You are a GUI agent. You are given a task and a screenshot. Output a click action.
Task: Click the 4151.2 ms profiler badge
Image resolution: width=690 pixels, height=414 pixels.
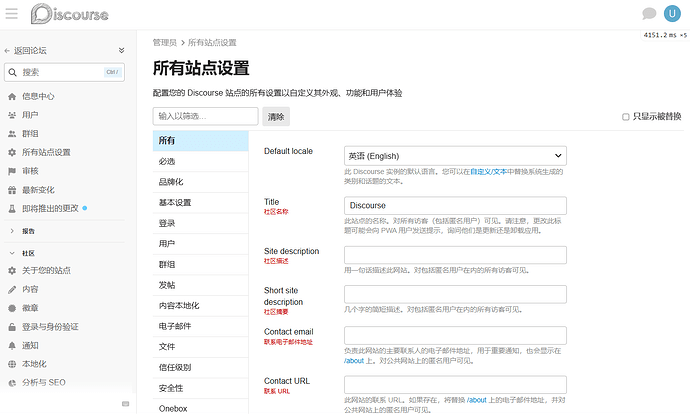point(664,35)
